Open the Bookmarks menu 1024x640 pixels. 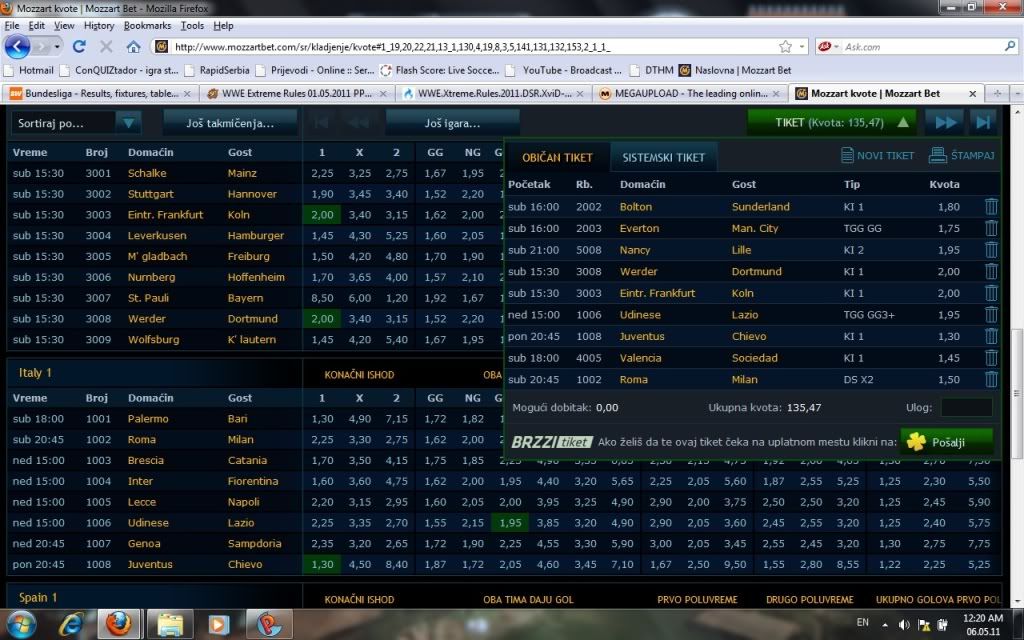click(147, 25)
